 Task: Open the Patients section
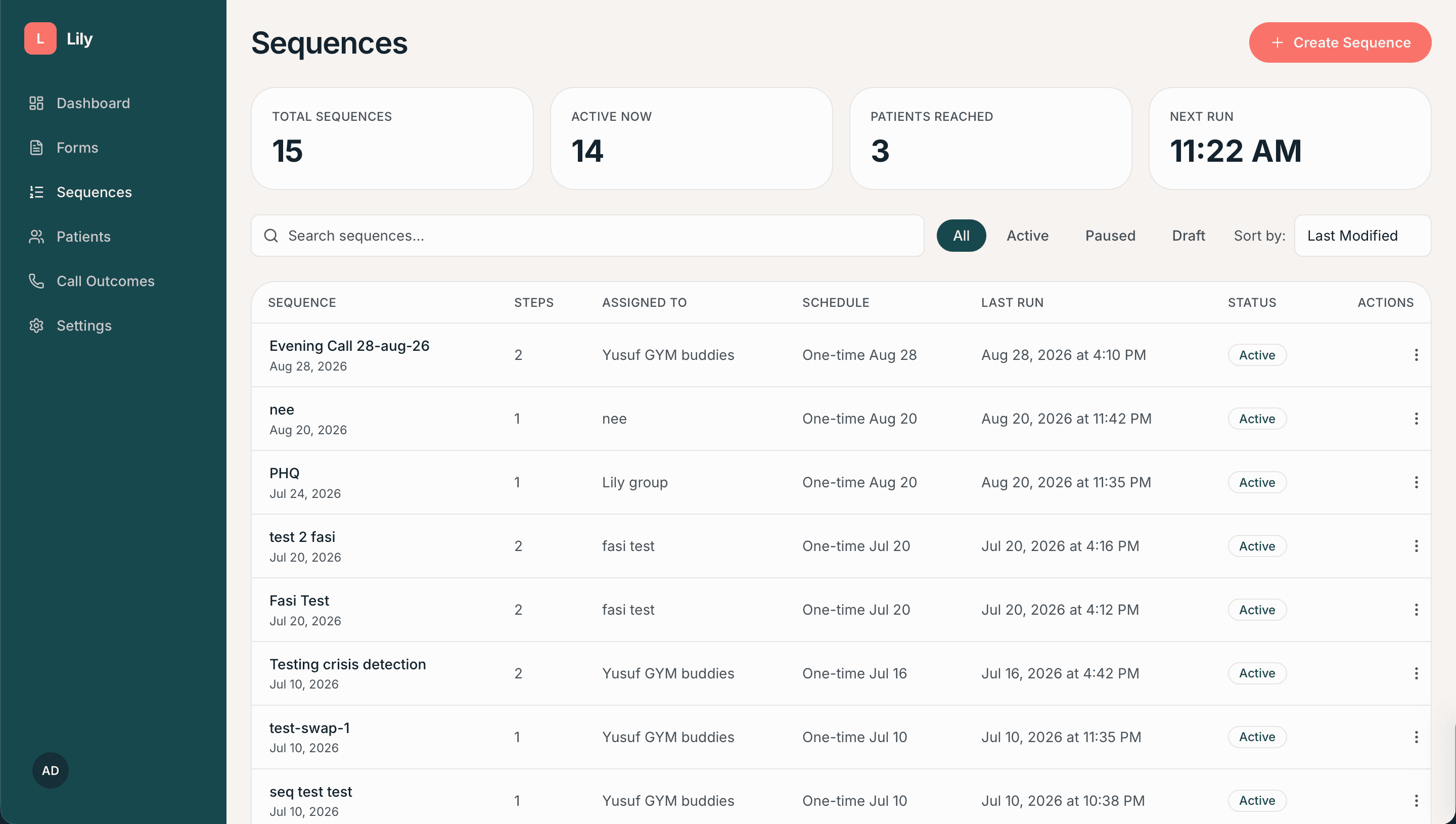(70, 237)
